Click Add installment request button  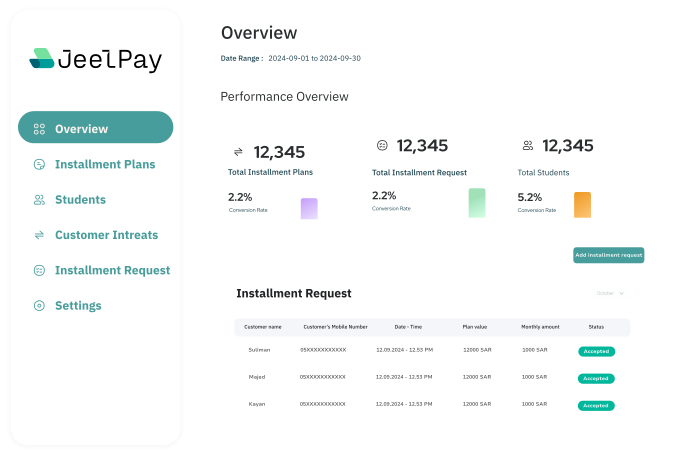click(609, 255)
